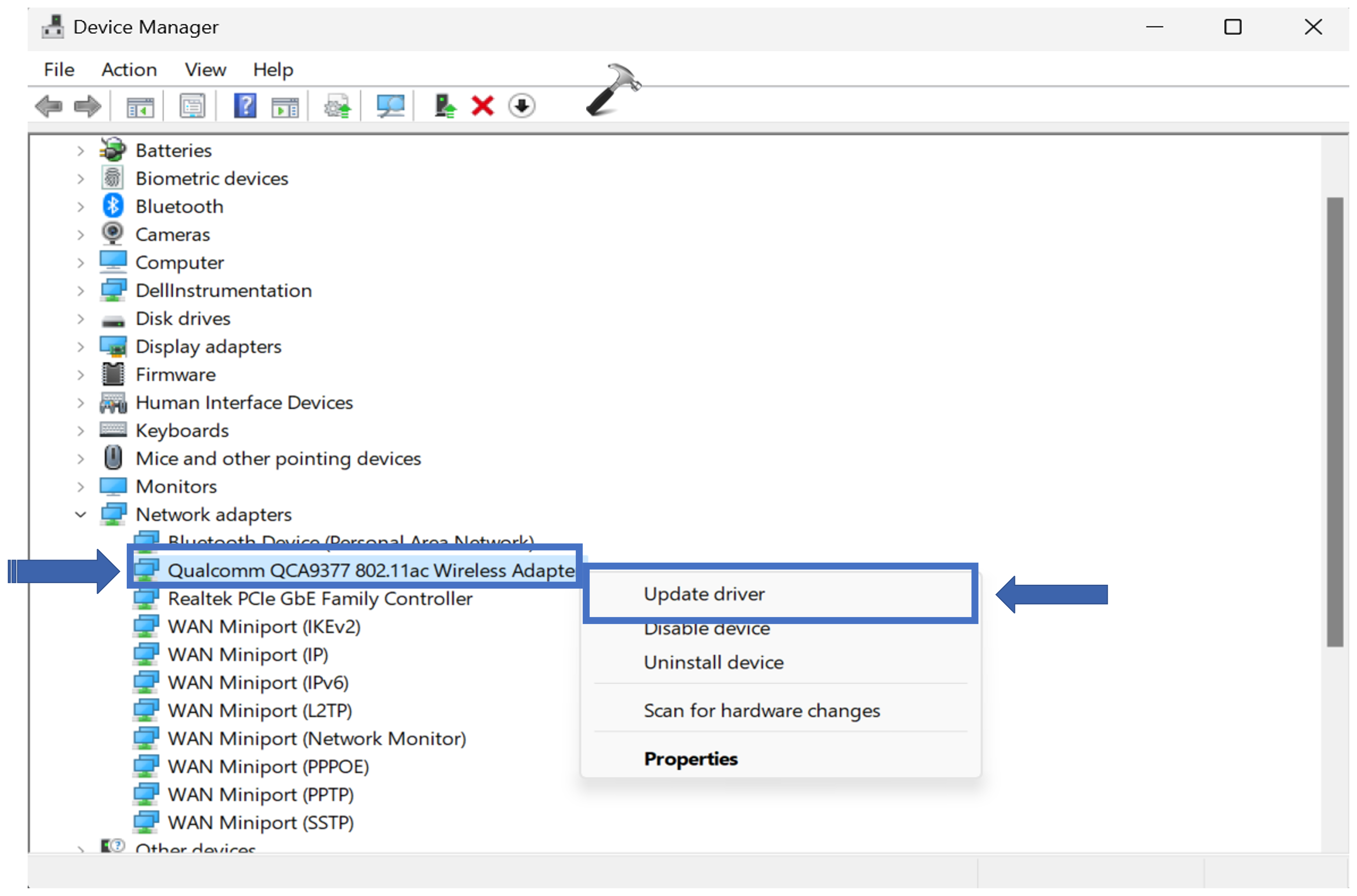Click the vertical scrollbar thumb
This screenshot has width=1357, height=896.
(x=1335, y=422)
